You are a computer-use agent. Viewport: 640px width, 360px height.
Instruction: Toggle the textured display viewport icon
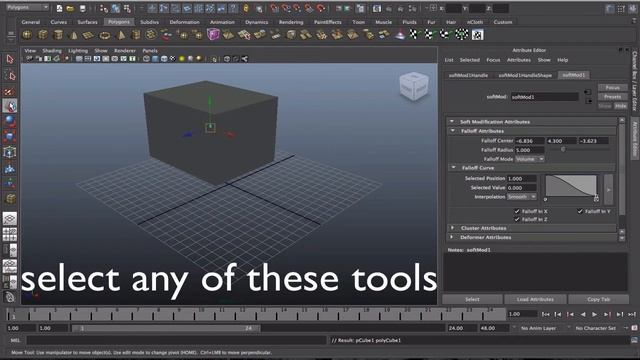point(173,59)
